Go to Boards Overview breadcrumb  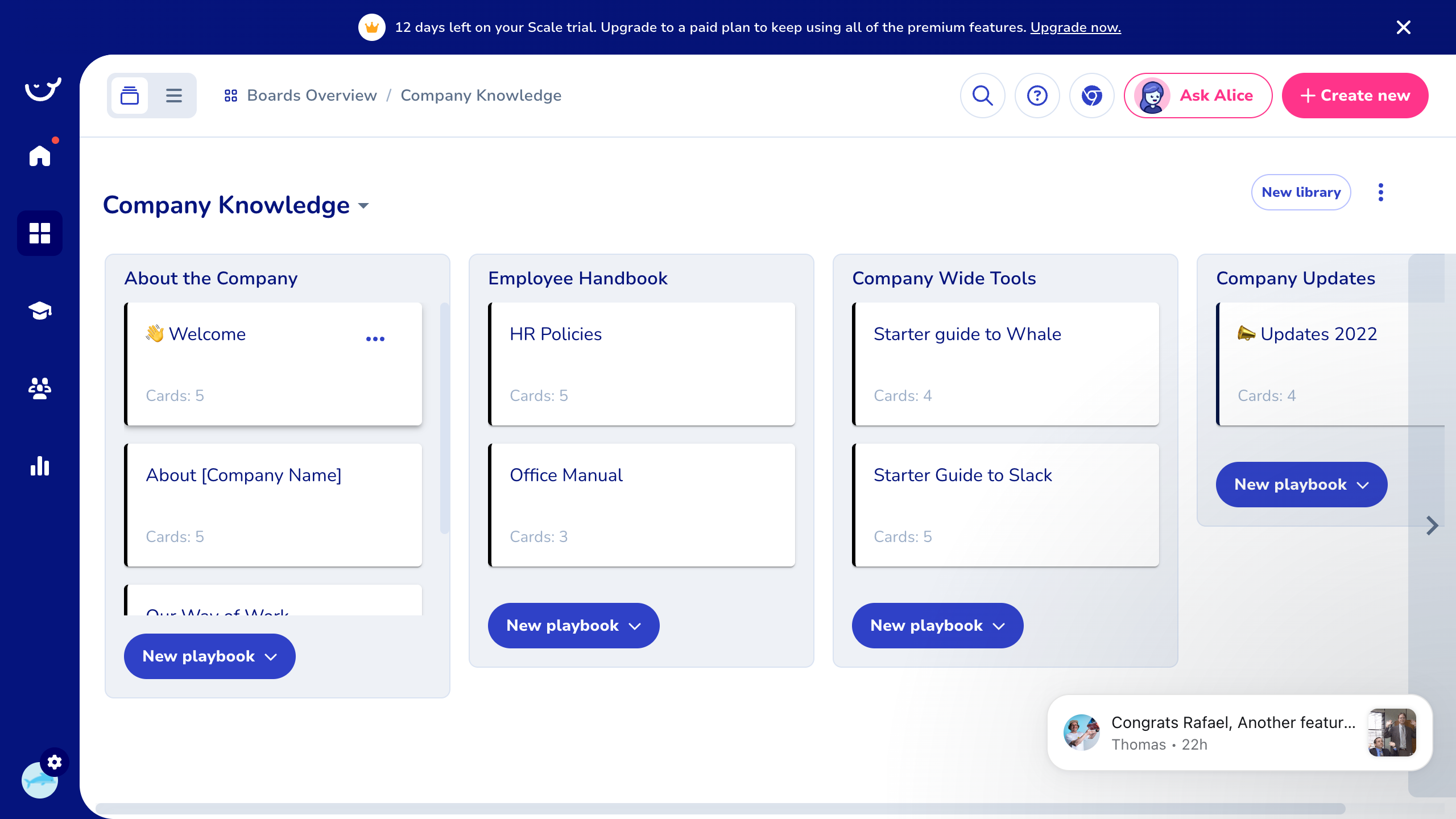click(312, 96)
